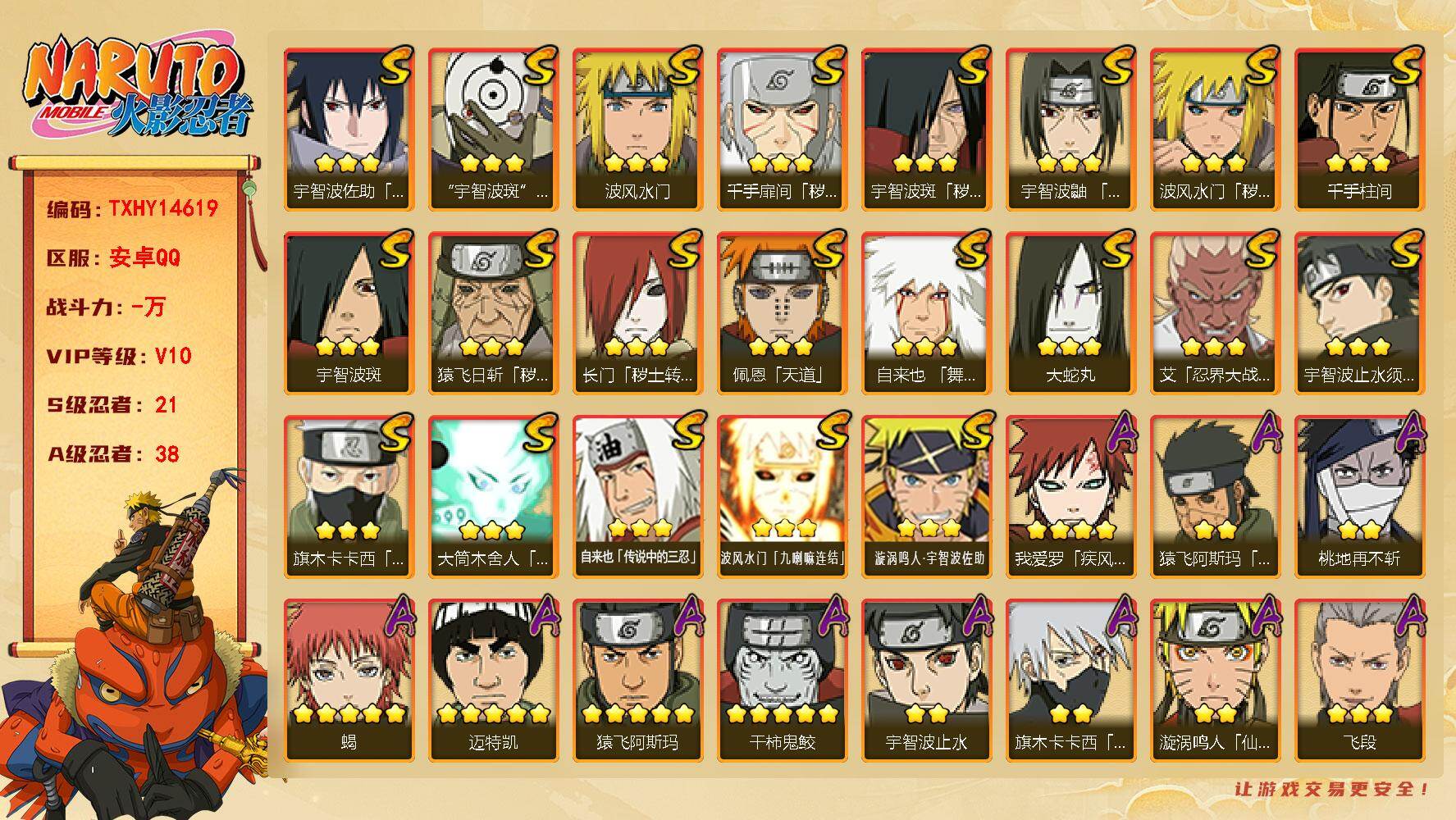Open the 大蛇丸 character card
The height and width of the screenshot is (820, 1456).
pos(1070,312)
